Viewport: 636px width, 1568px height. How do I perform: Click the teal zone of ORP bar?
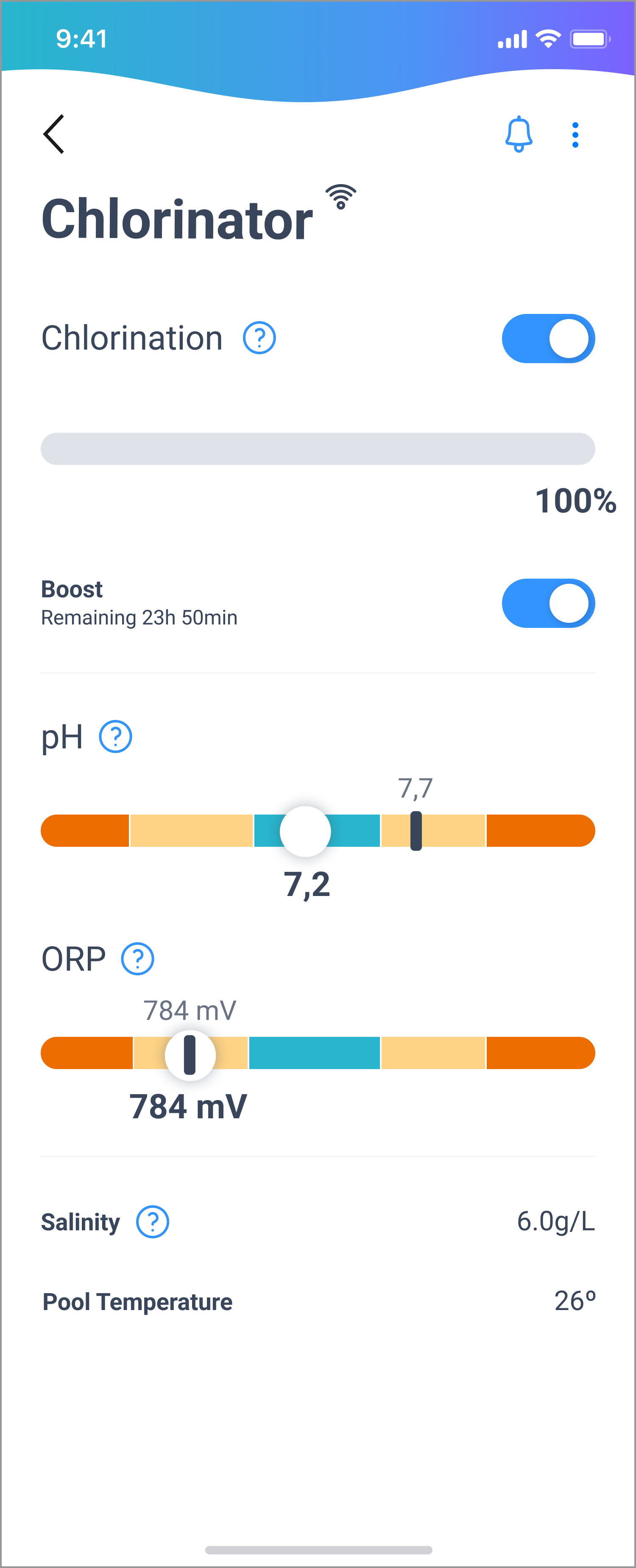coord(315,1053)
